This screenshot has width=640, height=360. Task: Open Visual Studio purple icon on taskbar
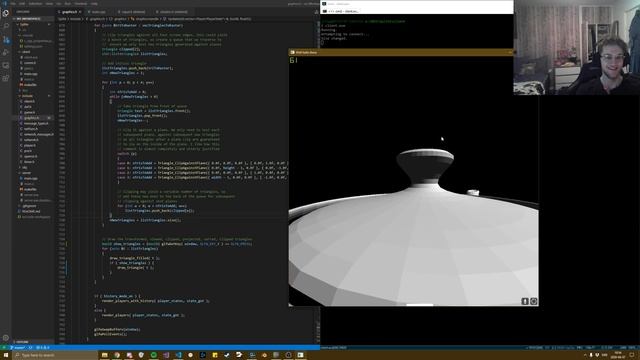[166, 355]
